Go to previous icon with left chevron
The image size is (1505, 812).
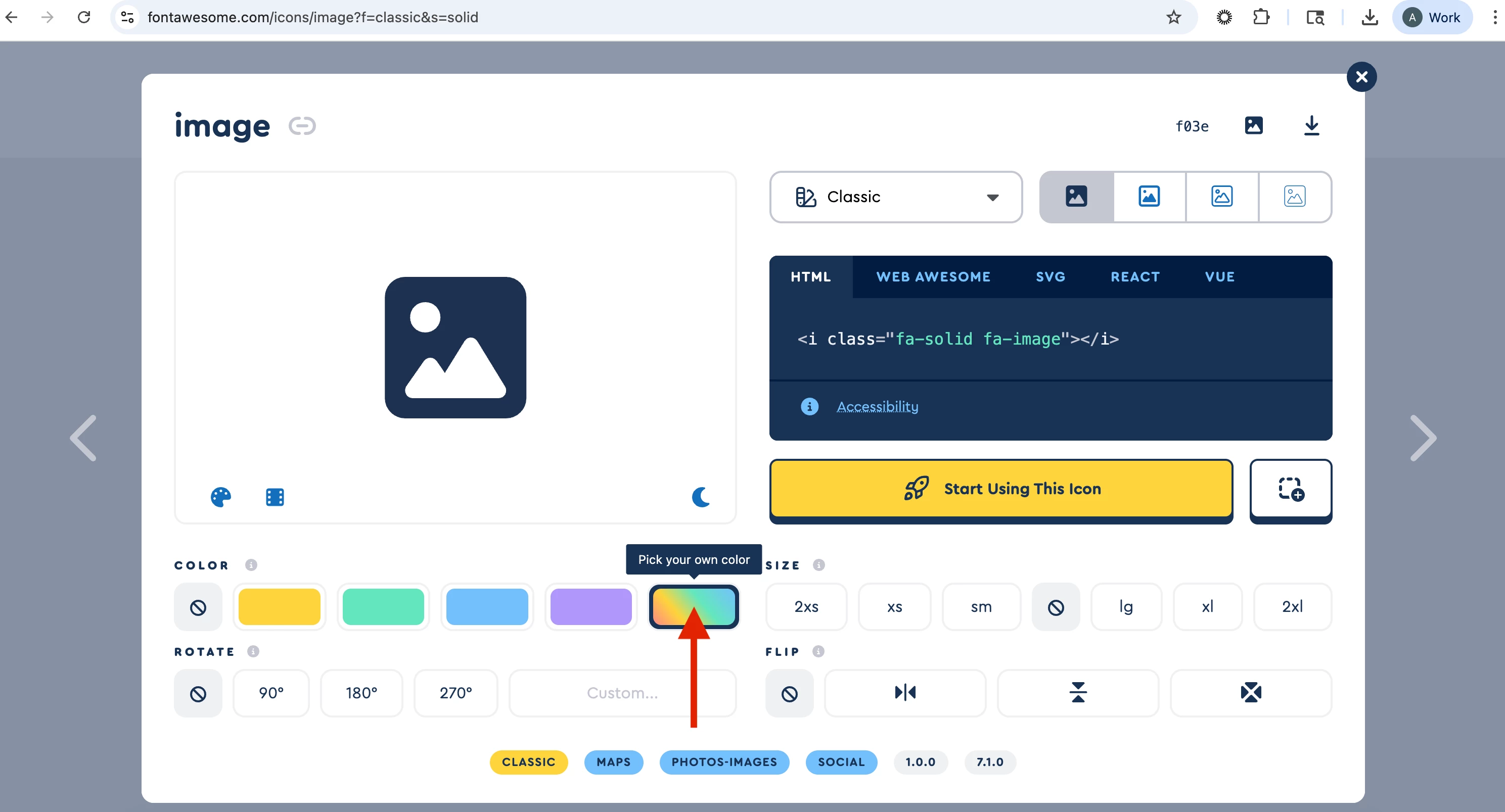(x=83, y=438)
